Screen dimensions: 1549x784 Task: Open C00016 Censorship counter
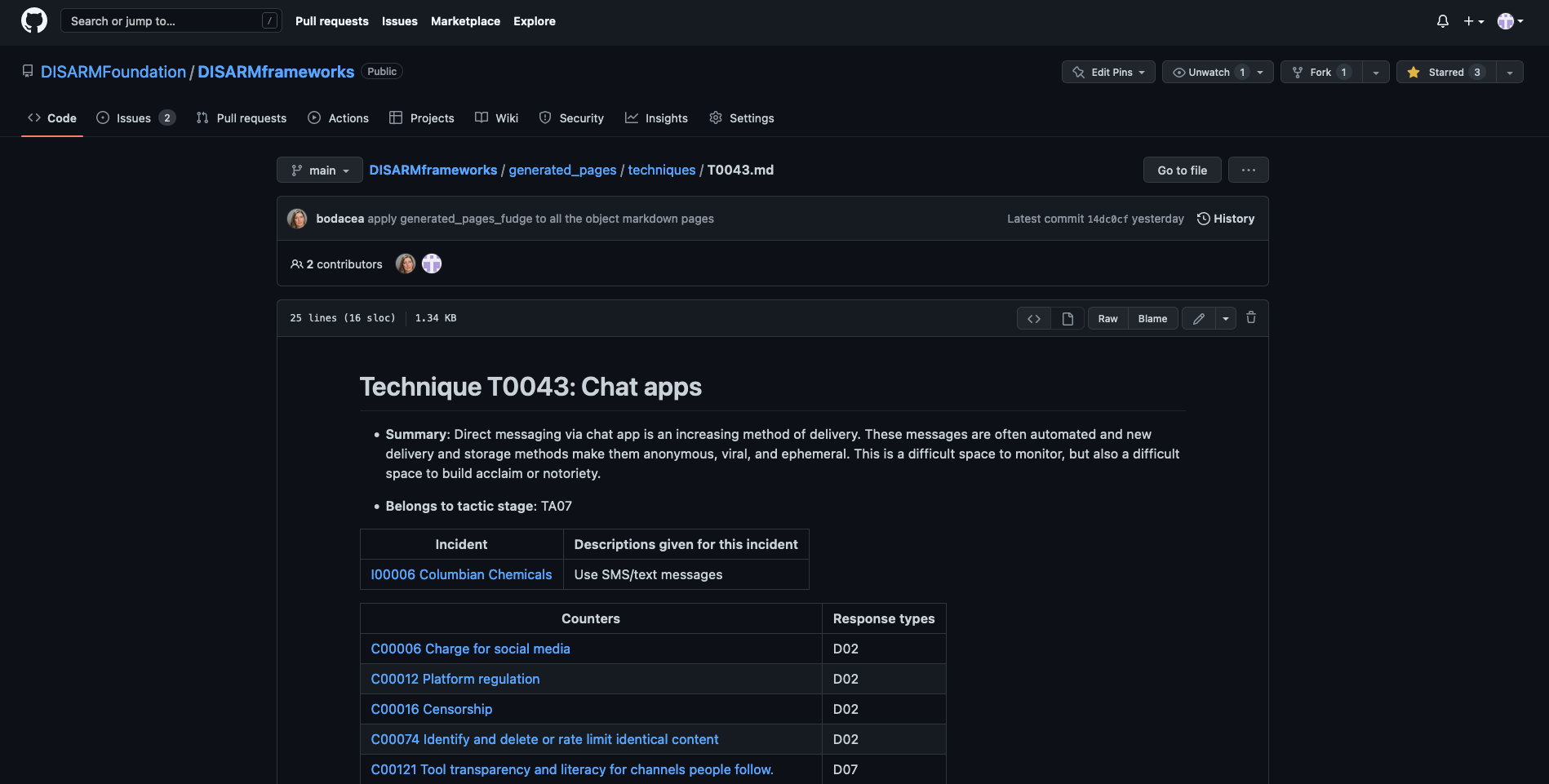[x=432, y=709]
